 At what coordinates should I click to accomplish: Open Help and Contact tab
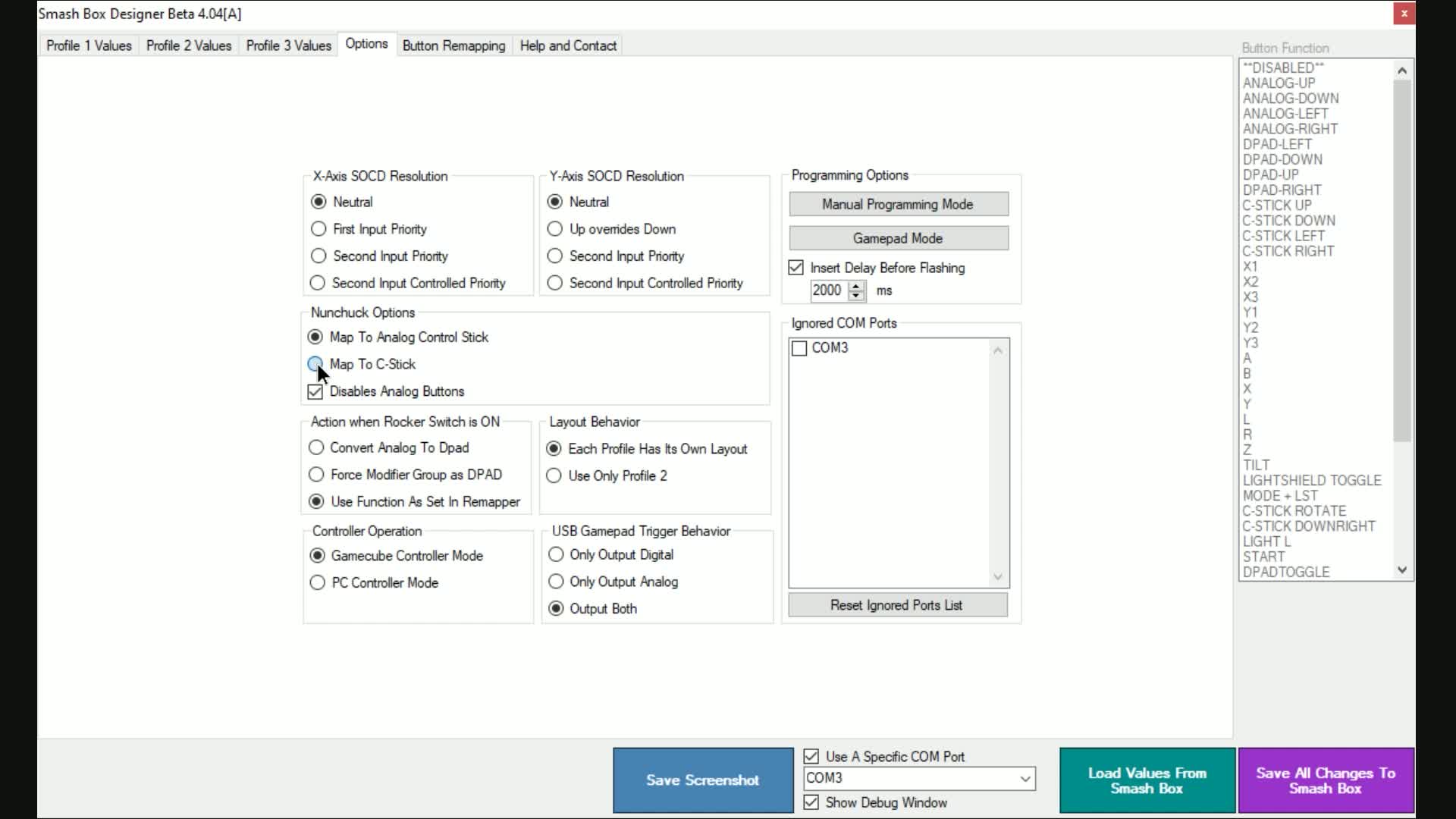[x=568, y=45]
